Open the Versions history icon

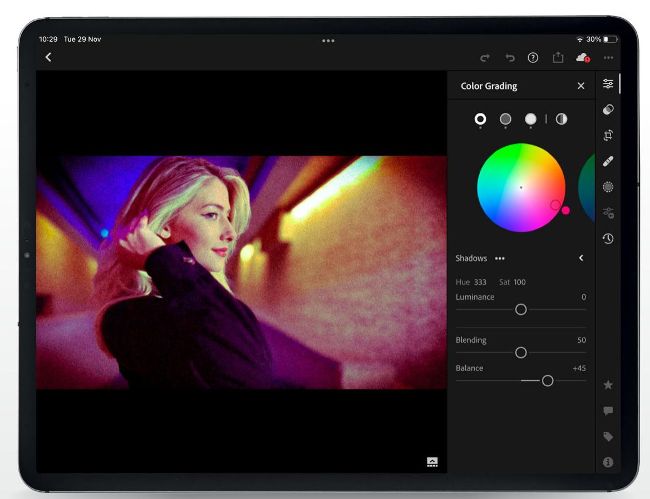608,238
